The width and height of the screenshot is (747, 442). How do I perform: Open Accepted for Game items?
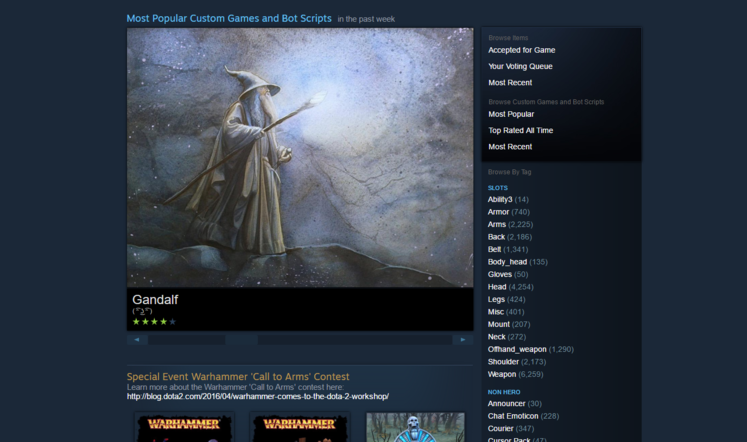point(522,50)
